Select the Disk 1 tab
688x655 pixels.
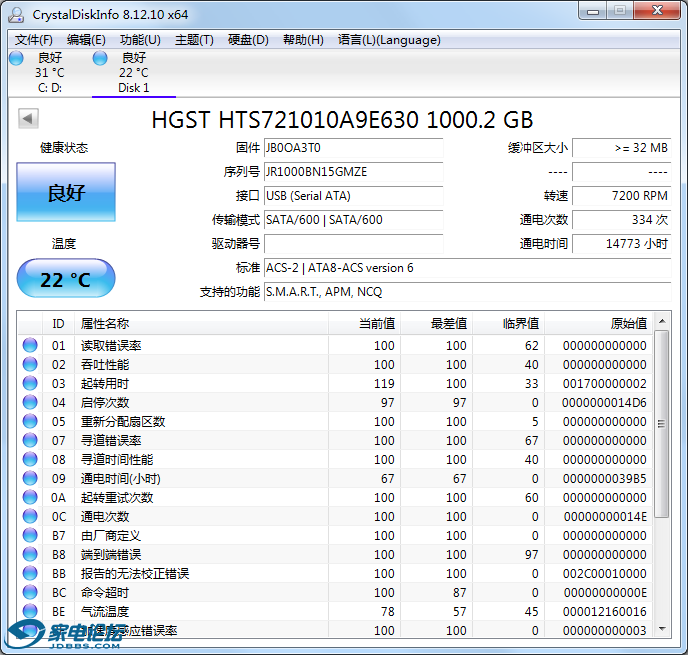point(134,73)
